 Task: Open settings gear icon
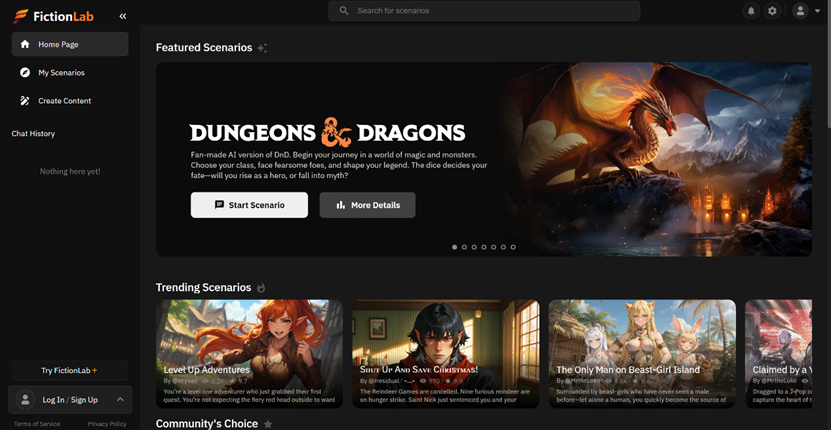point(772,11)
